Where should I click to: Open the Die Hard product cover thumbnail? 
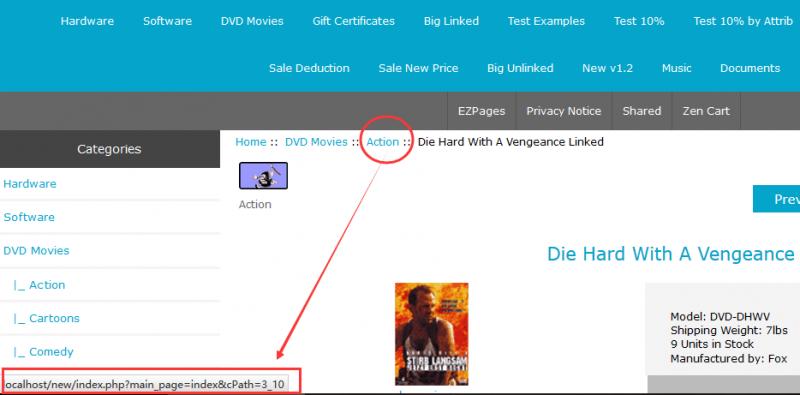432,334
